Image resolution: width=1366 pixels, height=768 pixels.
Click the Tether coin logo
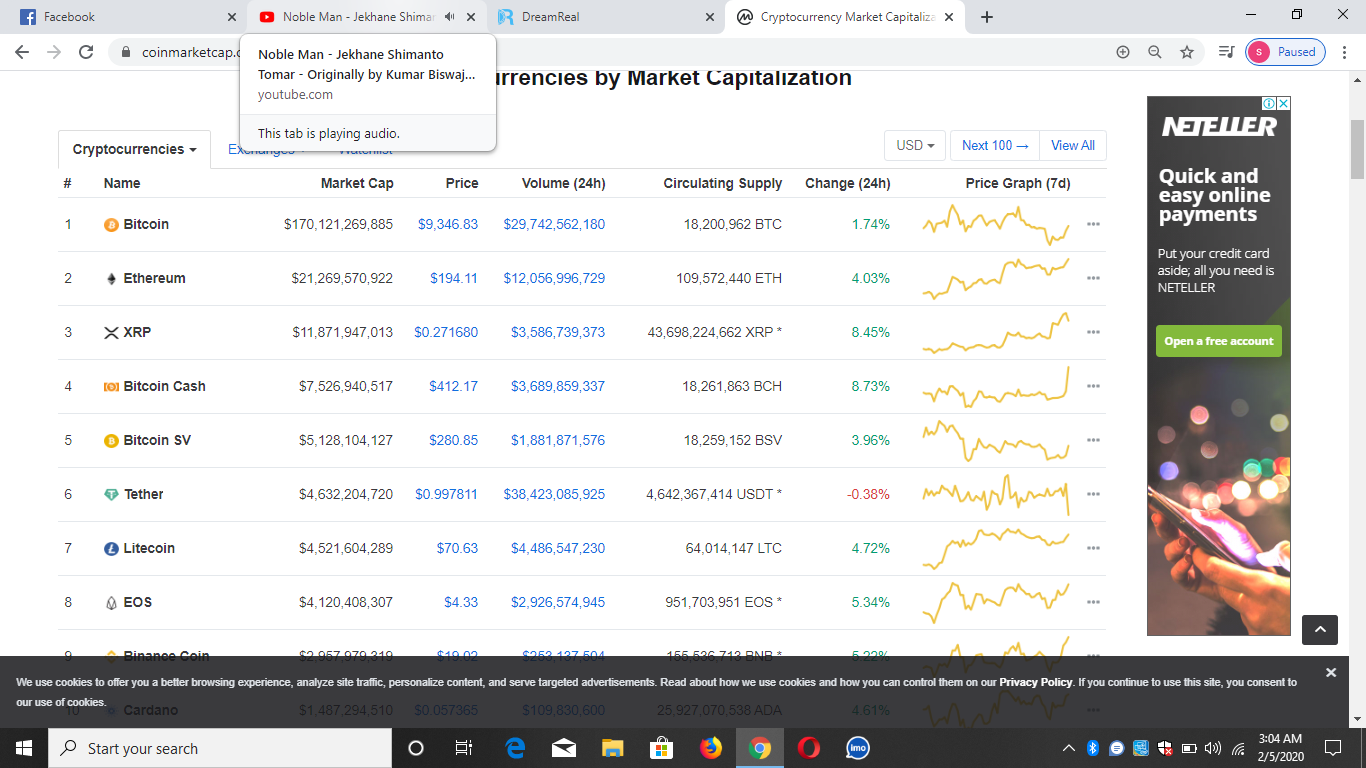pos(111,495)
